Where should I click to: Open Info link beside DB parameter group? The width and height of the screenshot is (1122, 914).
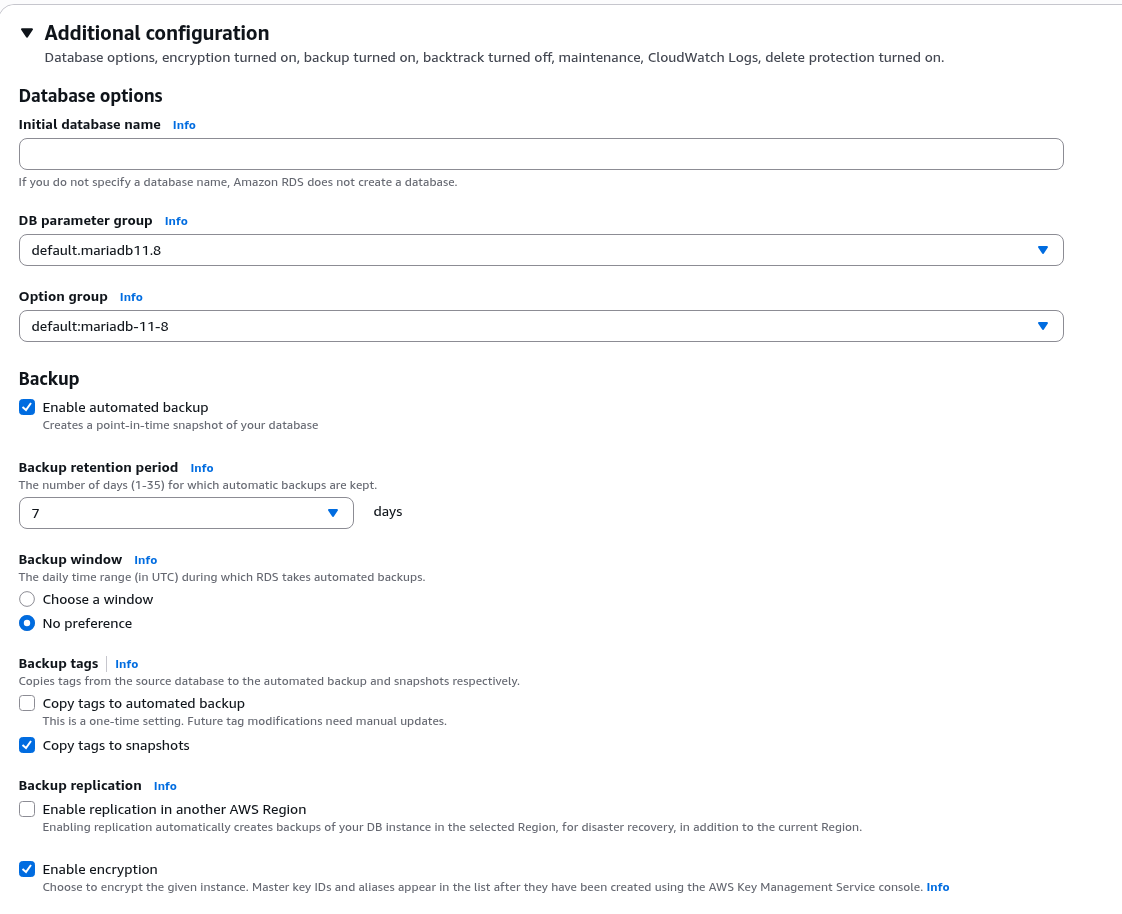pos(176,221)
